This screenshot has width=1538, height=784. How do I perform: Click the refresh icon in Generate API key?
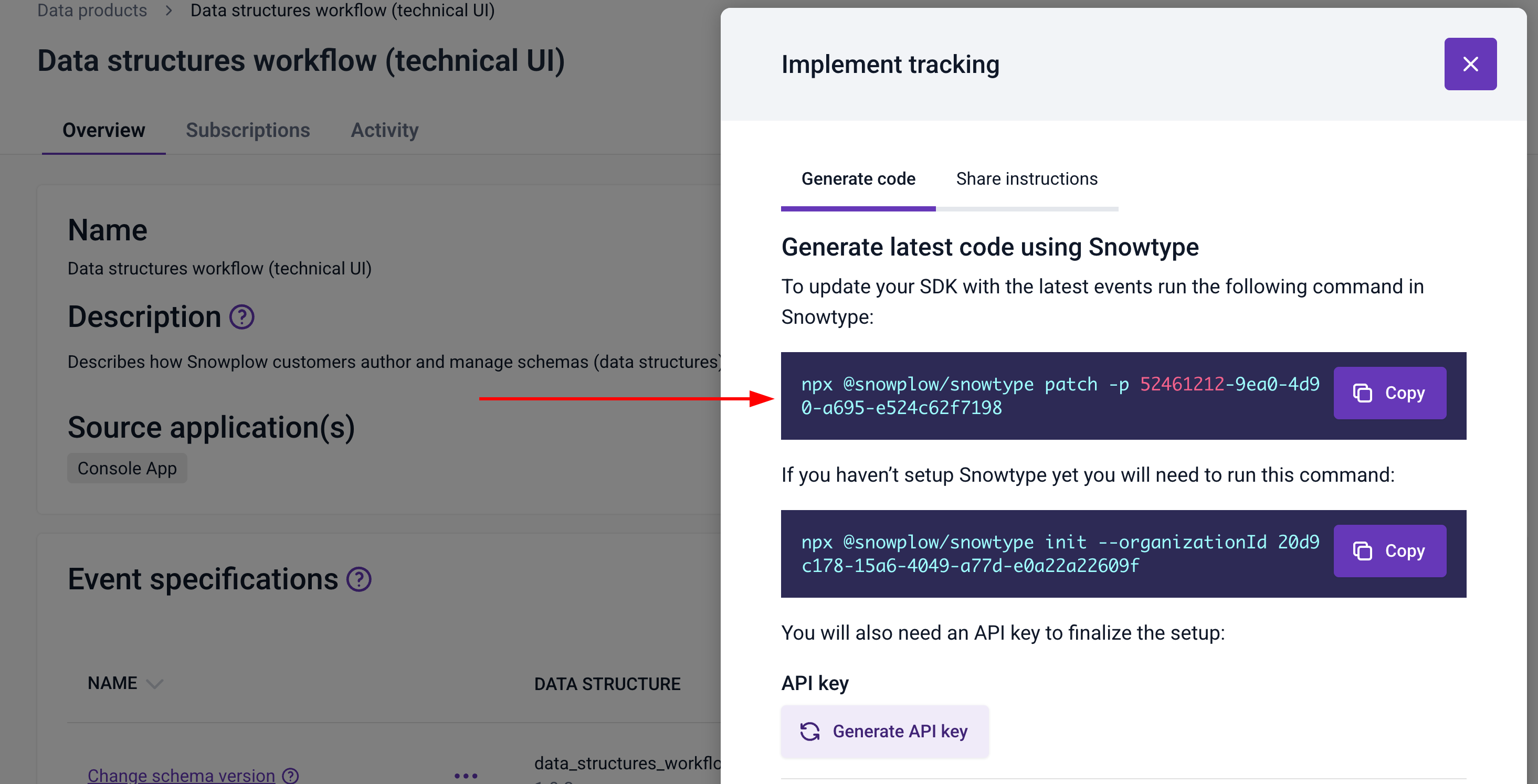click(x=809, y=731)
